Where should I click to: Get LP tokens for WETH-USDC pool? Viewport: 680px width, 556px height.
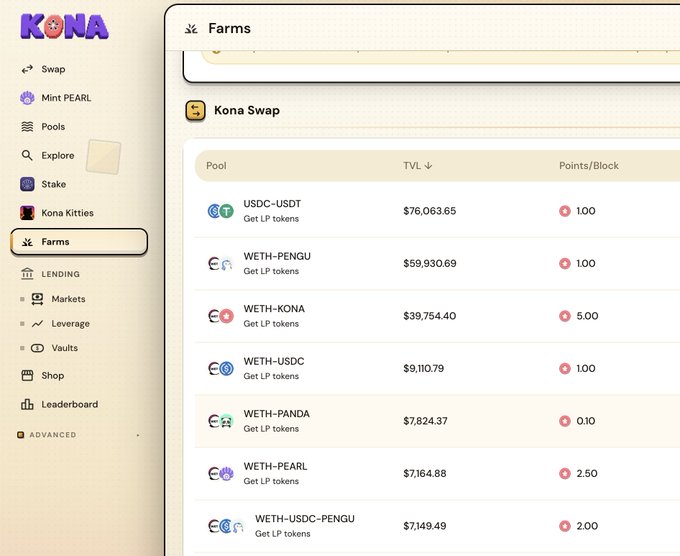click(271, 376)
